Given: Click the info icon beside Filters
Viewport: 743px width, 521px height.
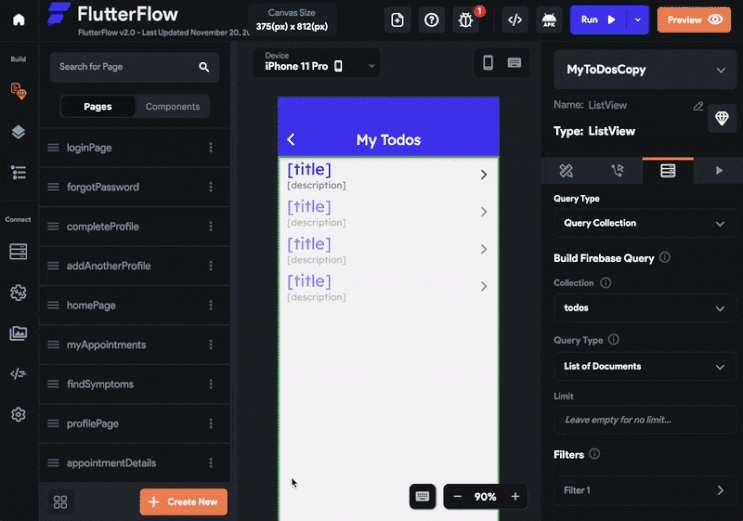Looking at the screenshot, I should pyautogui.click(x=594, y=454).
